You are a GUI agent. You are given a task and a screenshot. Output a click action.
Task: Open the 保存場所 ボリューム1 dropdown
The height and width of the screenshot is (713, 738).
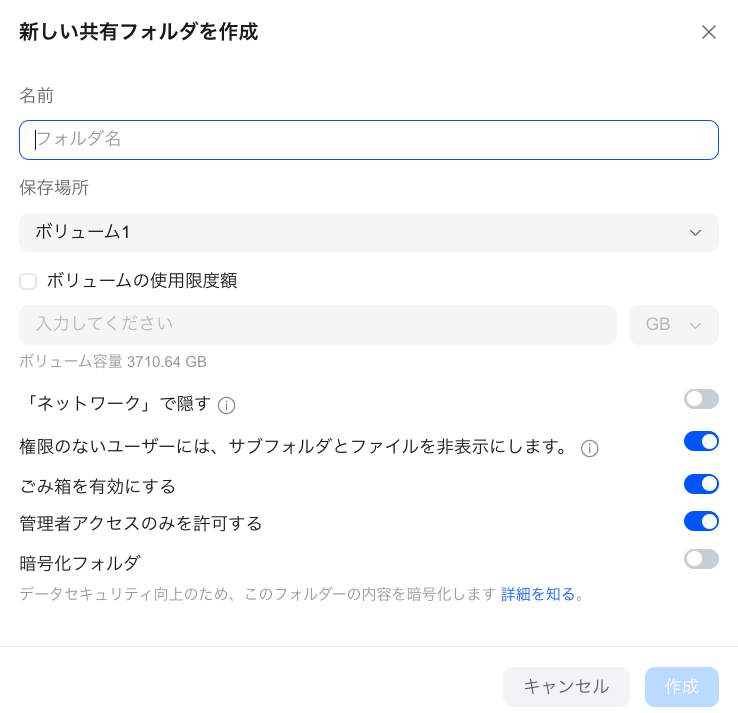coord(369,232)
